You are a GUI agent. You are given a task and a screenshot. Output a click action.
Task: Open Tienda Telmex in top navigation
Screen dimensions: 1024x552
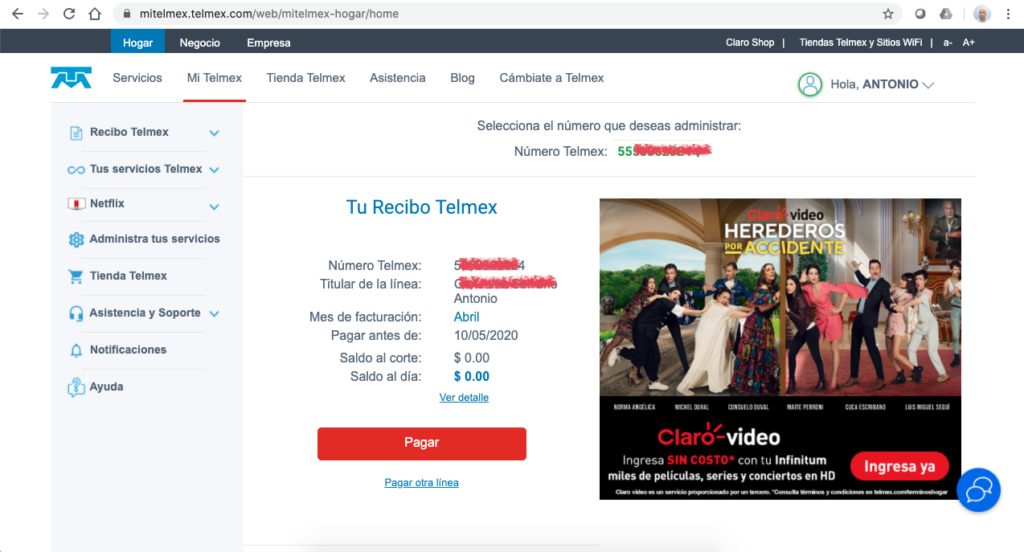click(x=306, y=78)
